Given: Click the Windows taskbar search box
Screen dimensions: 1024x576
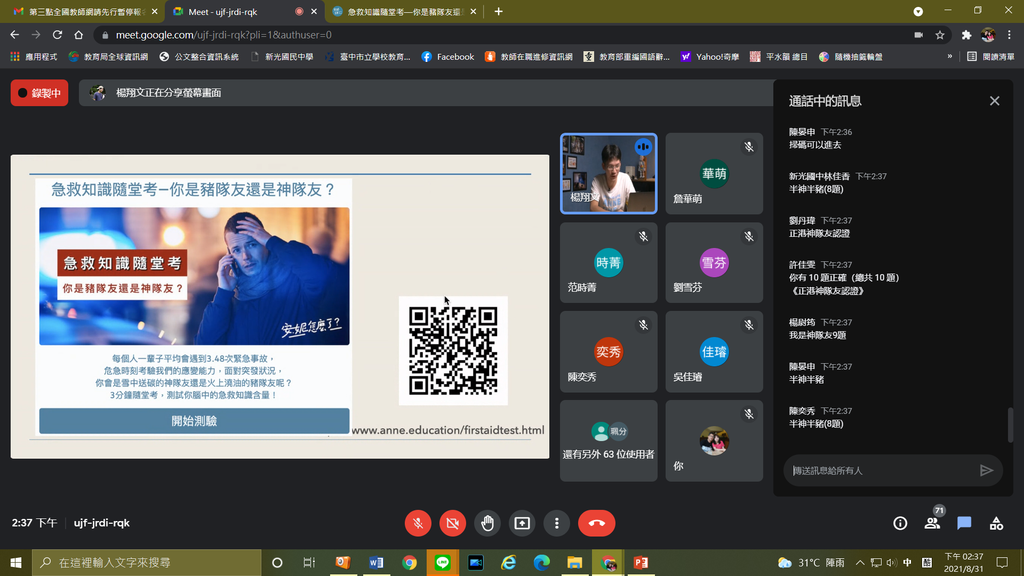Looking at the screenshot, I should pos(147,562).
